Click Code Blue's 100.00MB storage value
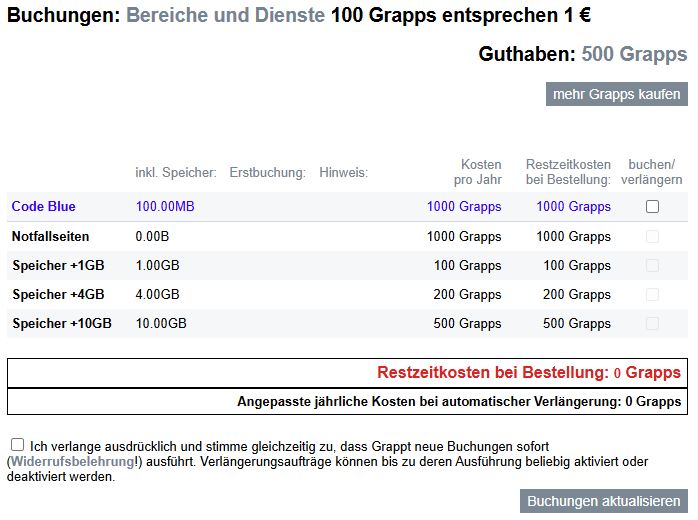This screenshot has height=520, width=698. point(165,207)
